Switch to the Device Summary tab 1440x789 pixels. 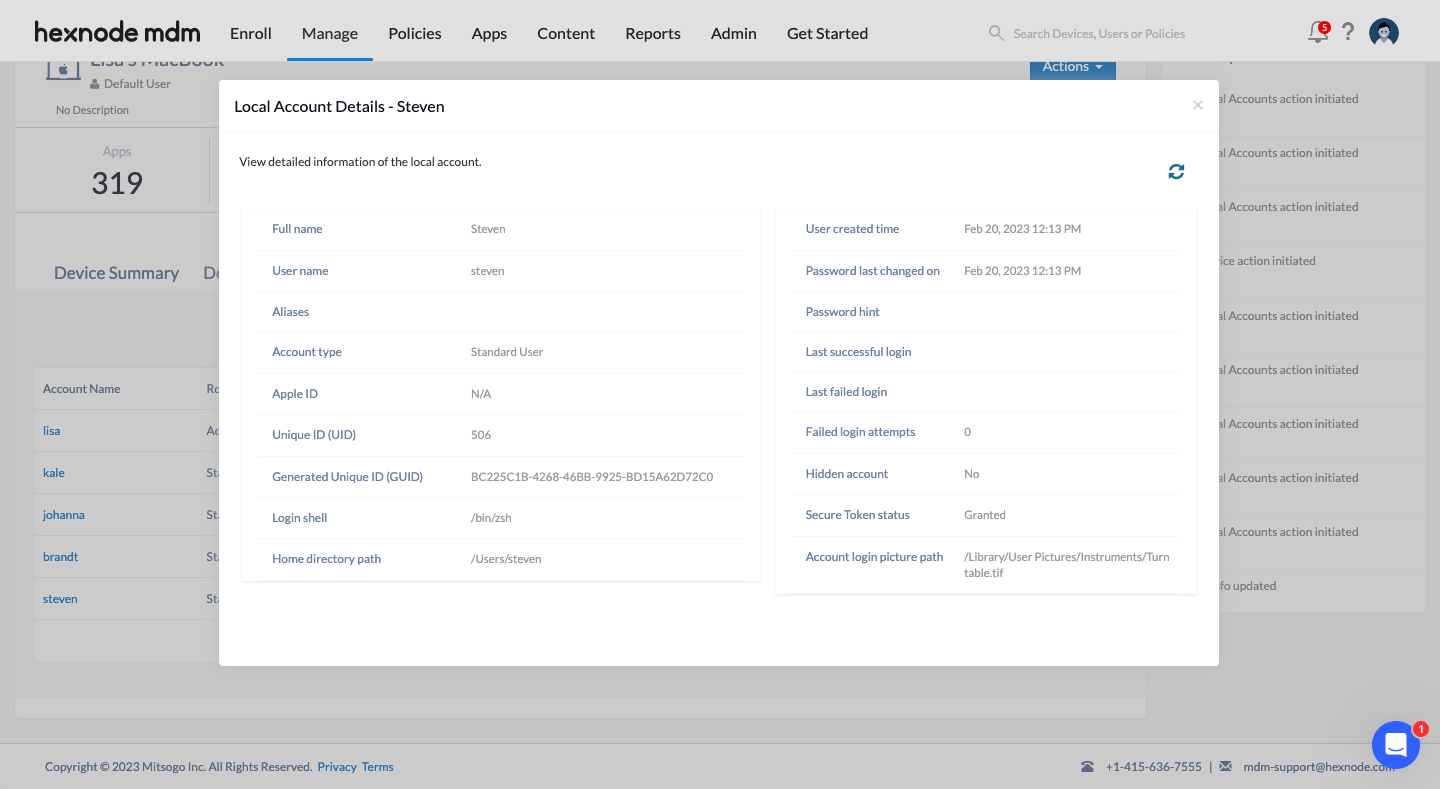point(116,273)
